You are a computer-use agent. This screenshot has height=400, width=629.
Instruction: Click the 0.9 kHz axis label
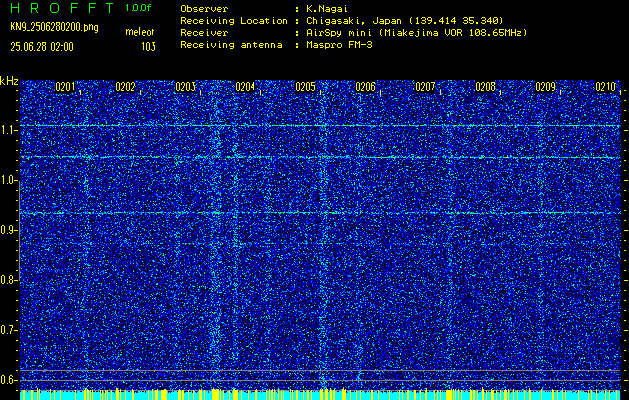(x=8, y=230)
